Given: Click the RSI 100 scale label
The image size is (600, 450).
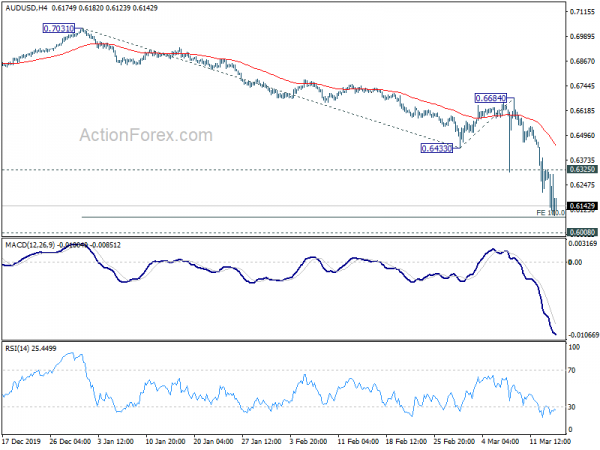Looking at the screenshot, I should pos(574,347).
